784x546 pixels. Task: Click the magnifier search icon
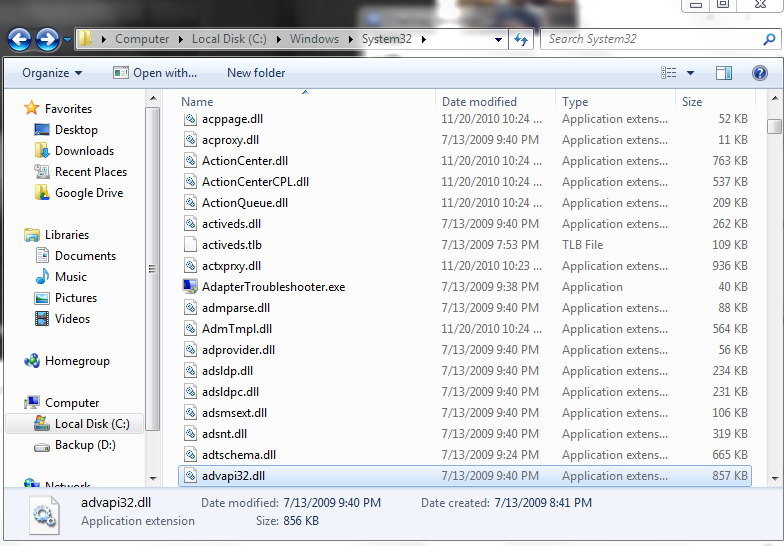click(769, 39)
